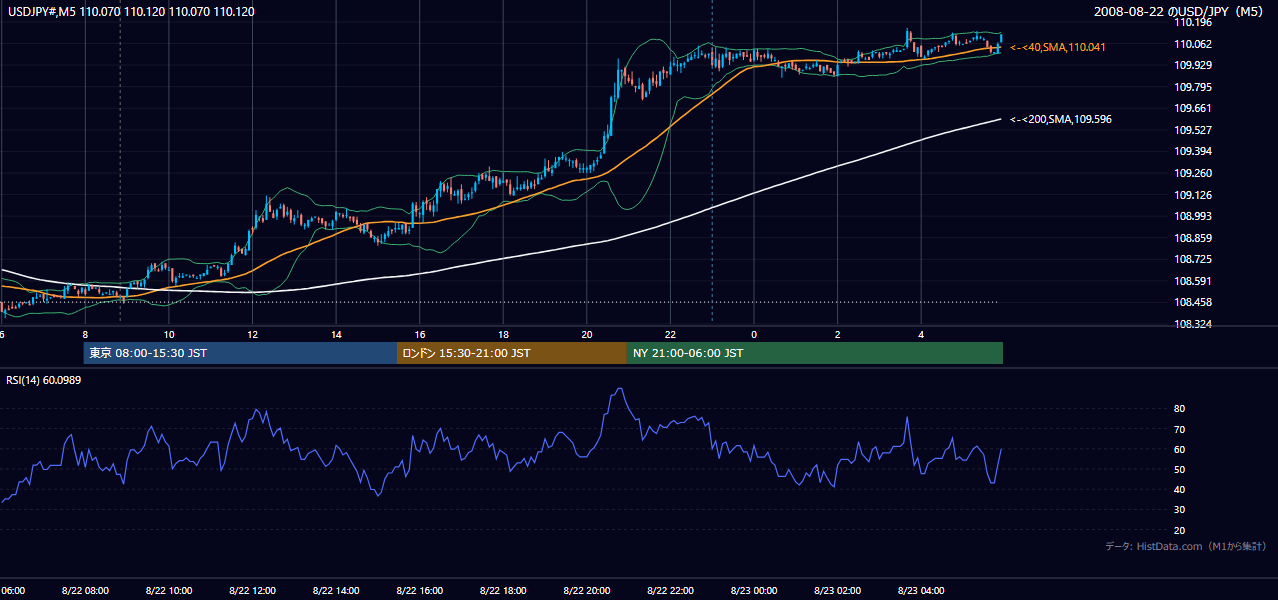This screenshot has height=600, width=1278.
Task: Click the bottom date label 8/22 18:00
Action: pyautogui.click(x=503, y=590)
